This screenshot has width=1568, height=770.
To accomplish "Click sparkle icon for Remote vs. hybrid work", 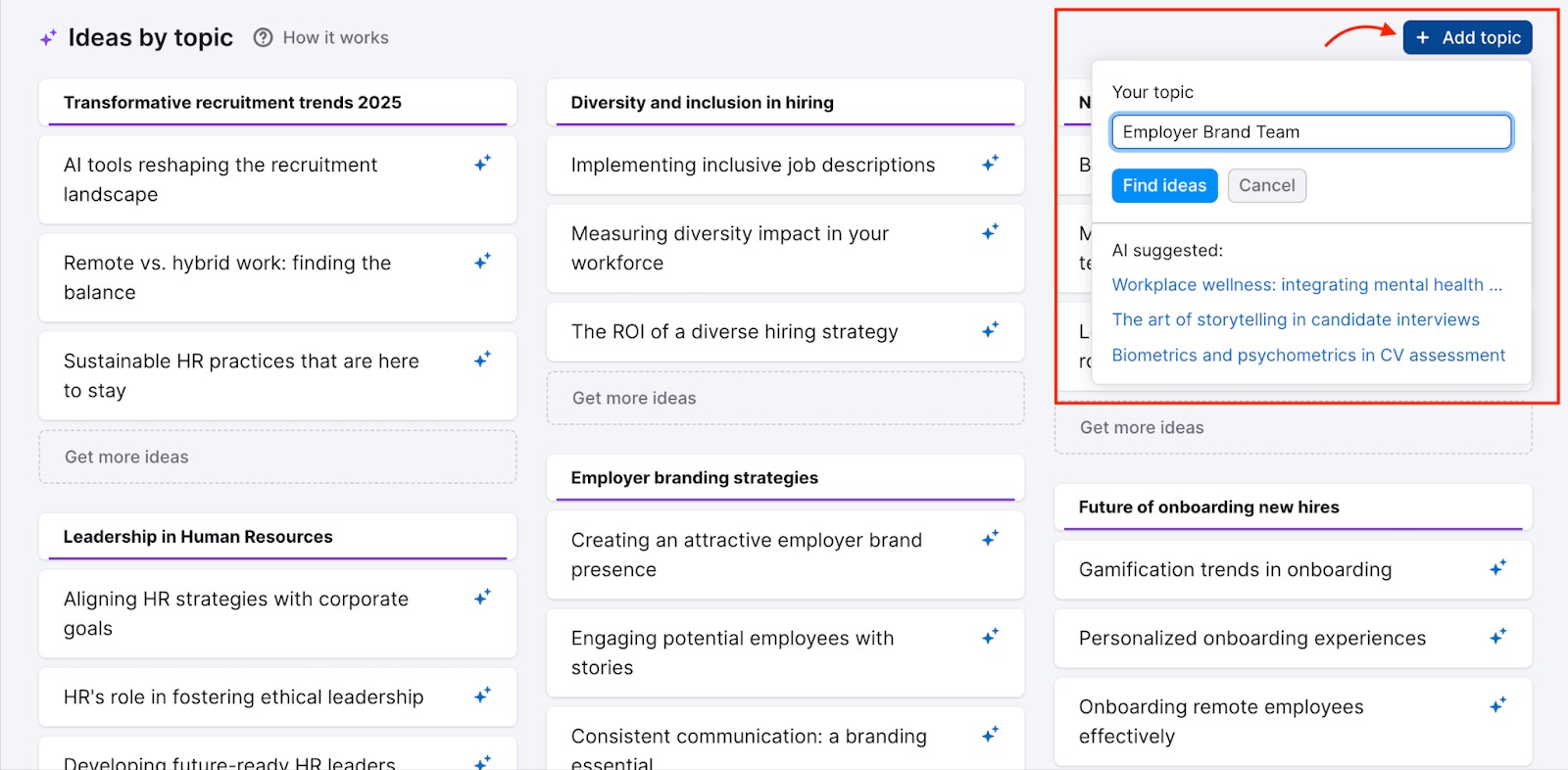I will coord(482,262).
